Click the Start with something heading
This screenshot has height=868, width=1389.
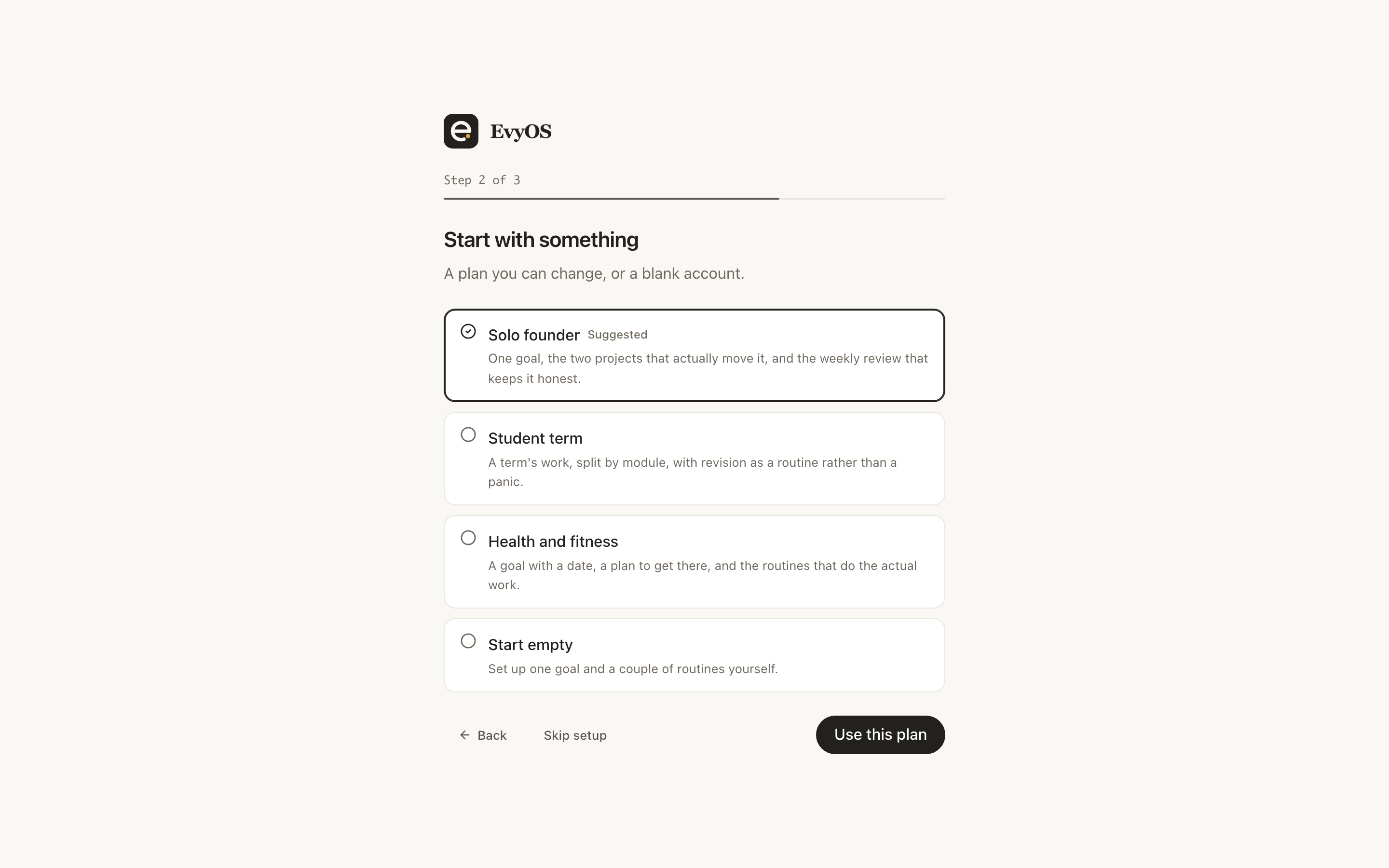[541, 240]
